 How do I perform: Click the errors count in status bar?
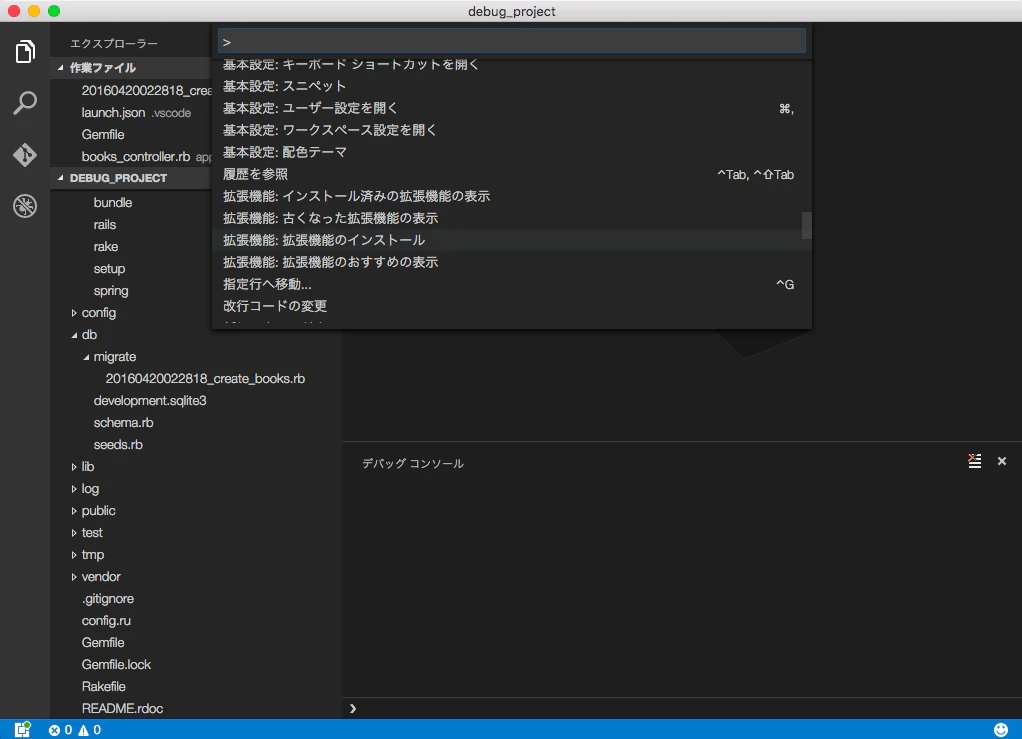click(61, 730)
